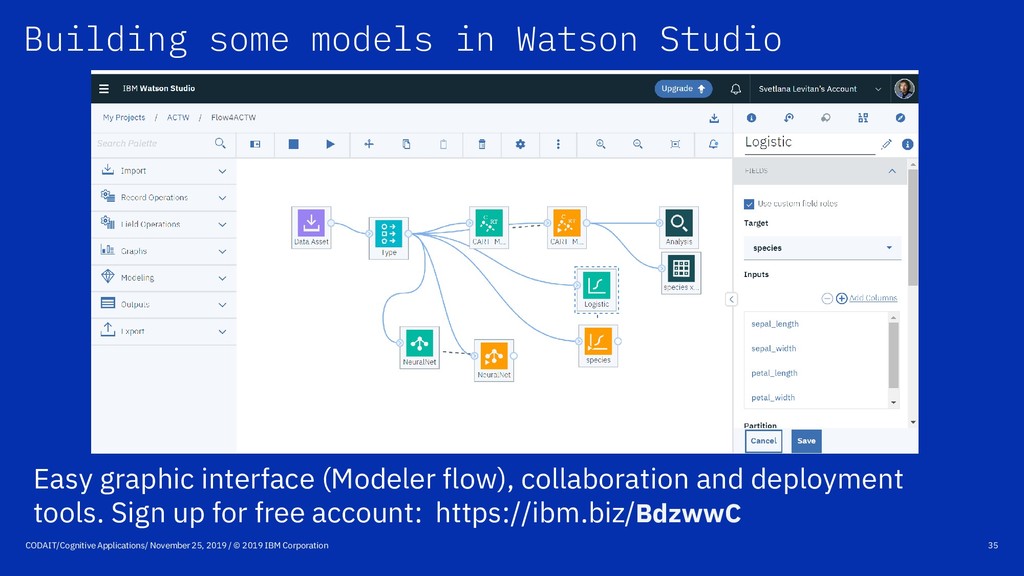Click the zoom in magnifier

pos(600,144)
